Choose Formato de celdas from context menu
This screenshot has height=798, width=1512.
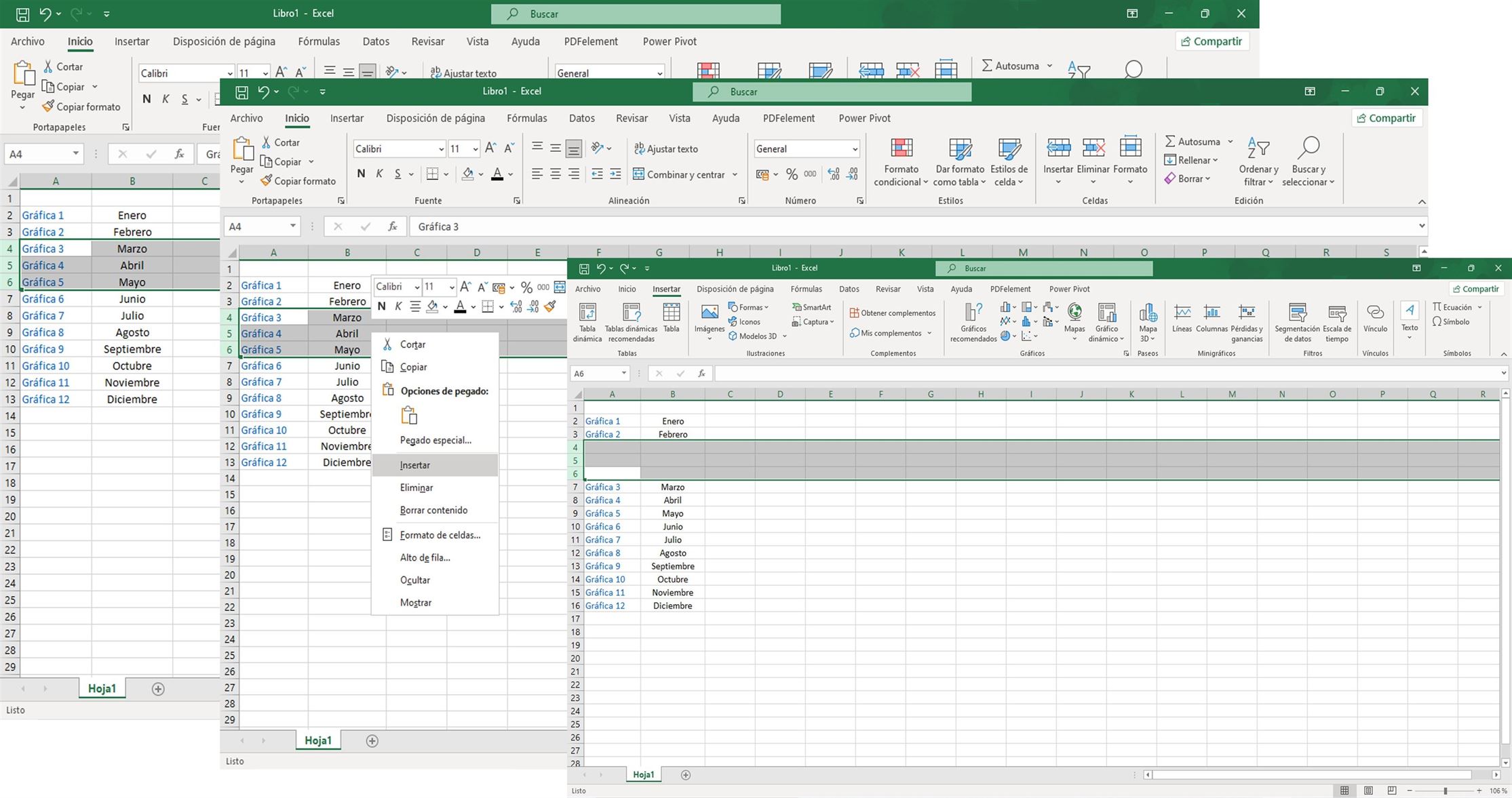437,535
